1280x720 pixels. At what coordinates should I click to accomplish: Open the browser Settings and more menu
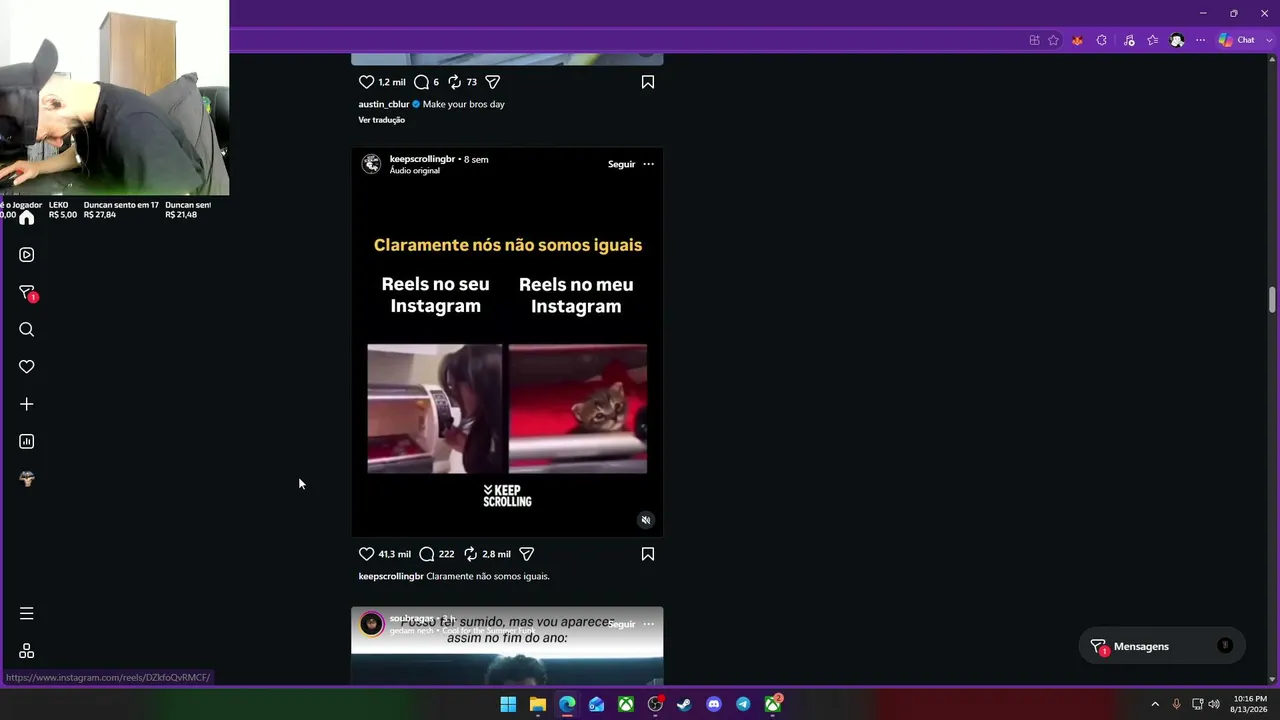pos(1200,40)
